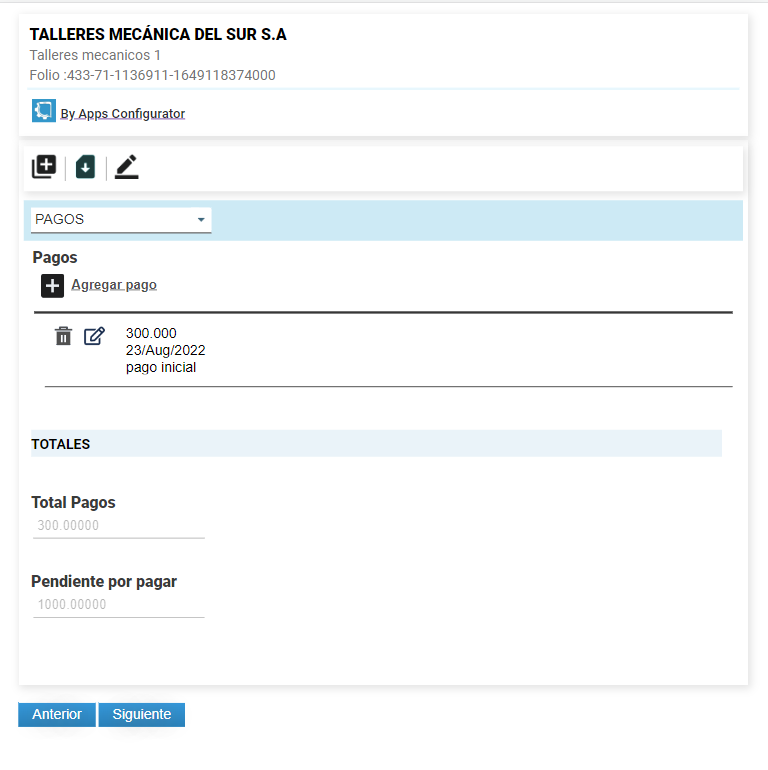Click the black plus icon beside Agregar pago
Screen dimensions: 768x770
pos(53,286)
